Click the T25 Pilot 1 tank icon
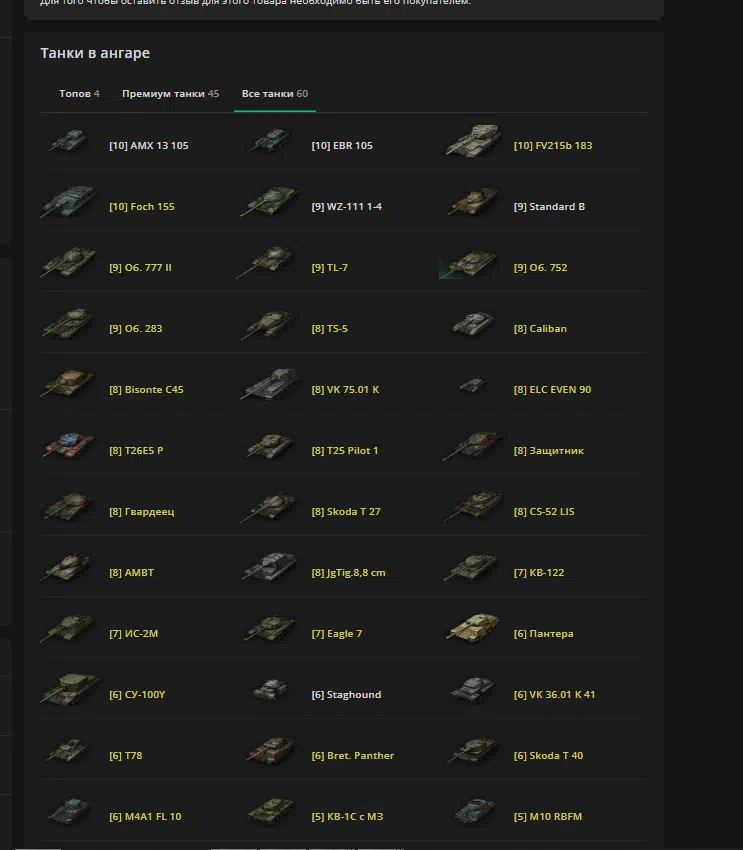743x850 pixels. tap(269, 446)
